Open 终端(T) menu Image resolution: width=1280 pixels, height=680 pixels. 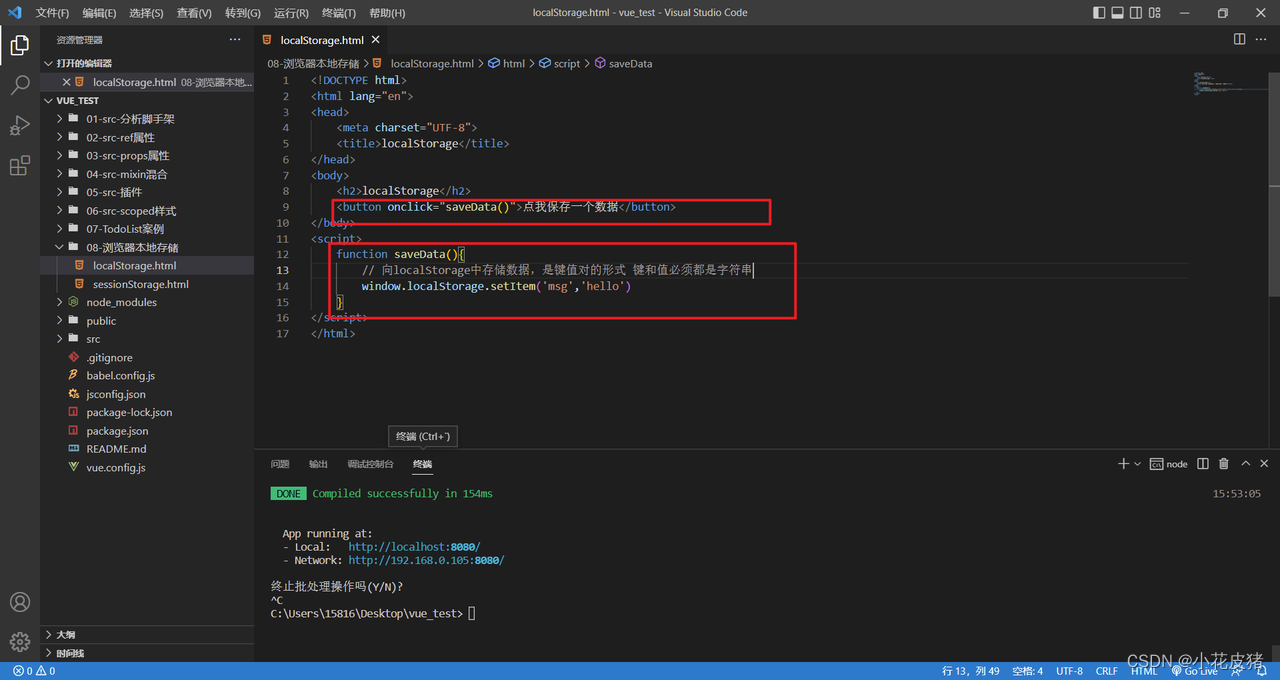point(338,13)
